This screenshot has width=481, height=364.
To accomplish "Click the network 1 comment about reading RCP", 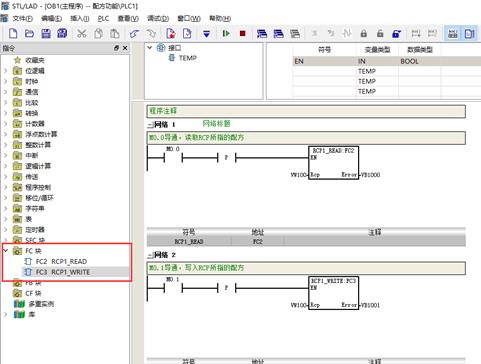I will click(x=306, y=138).
